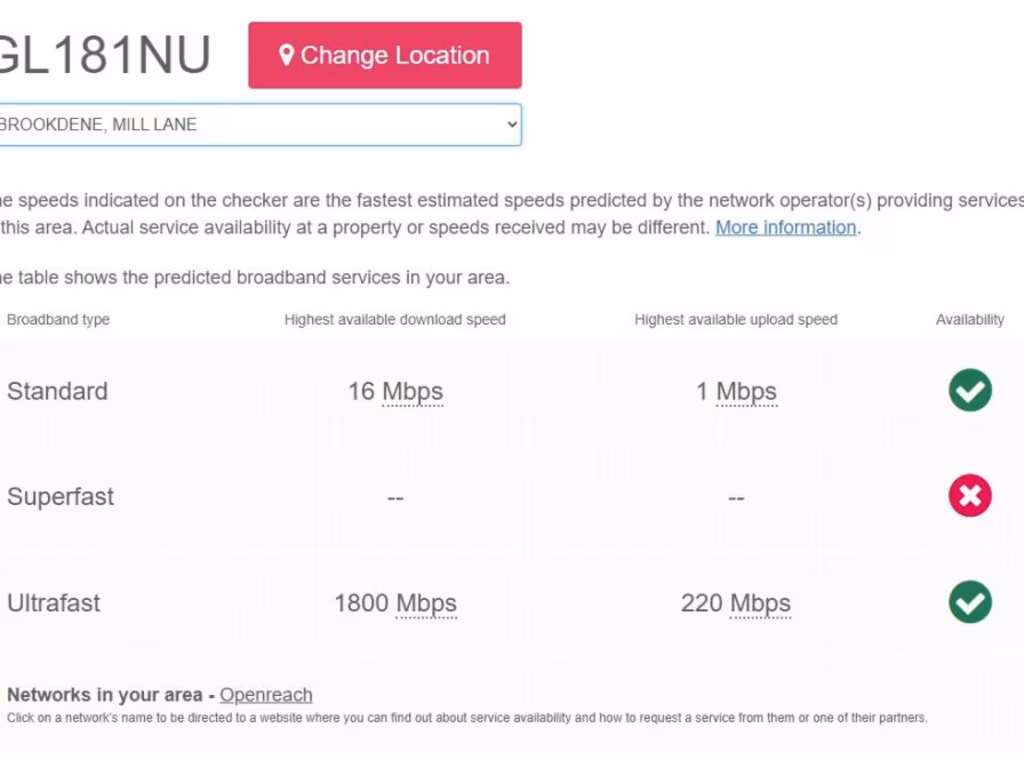The width and height of the screenshot is (1024, 768).
Task: Click the 1800 Mbps Ultrafast download speed
Action: pos(395,603)
